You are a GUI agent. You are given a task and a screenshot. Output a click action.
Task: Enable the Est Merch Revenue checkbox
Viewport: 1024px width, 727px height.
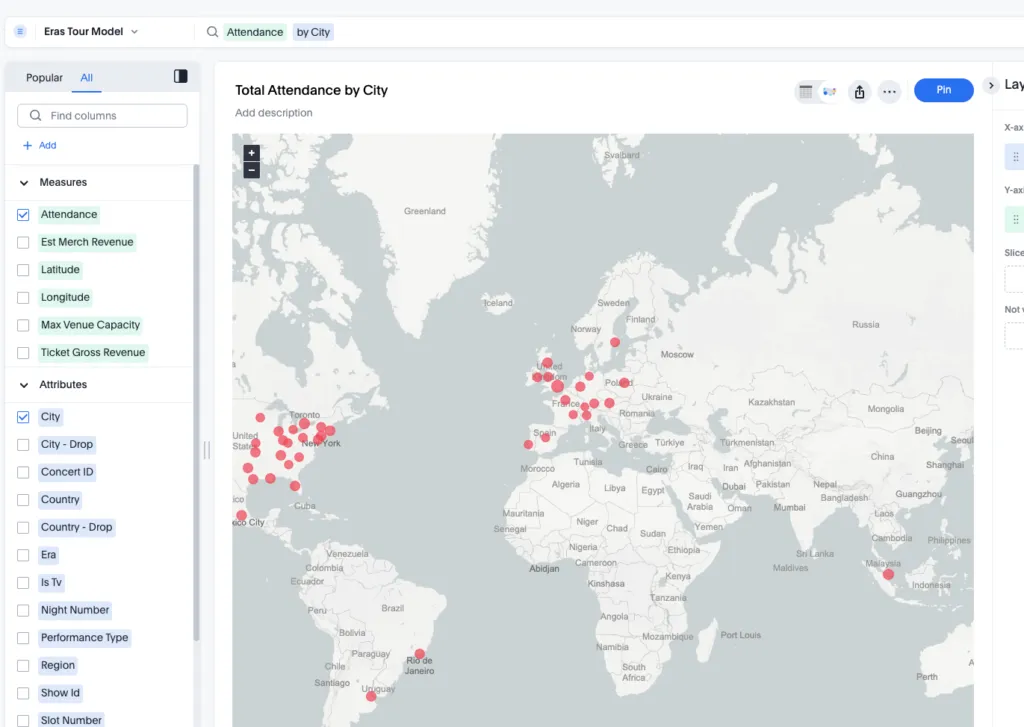coord(23,242)
